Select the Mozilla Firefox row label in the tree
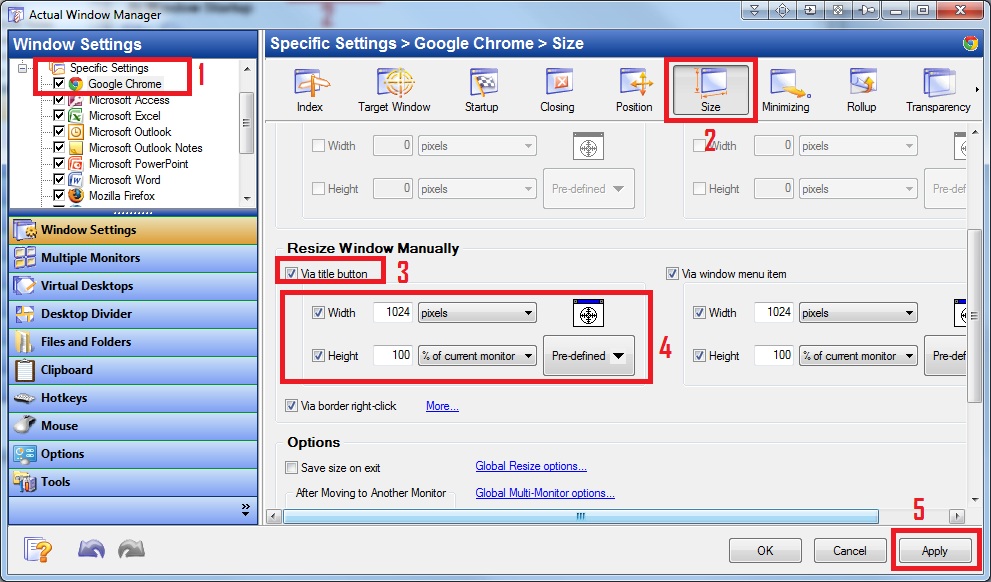Viewport: 991px width, 582px height. (x=122, y=196)
